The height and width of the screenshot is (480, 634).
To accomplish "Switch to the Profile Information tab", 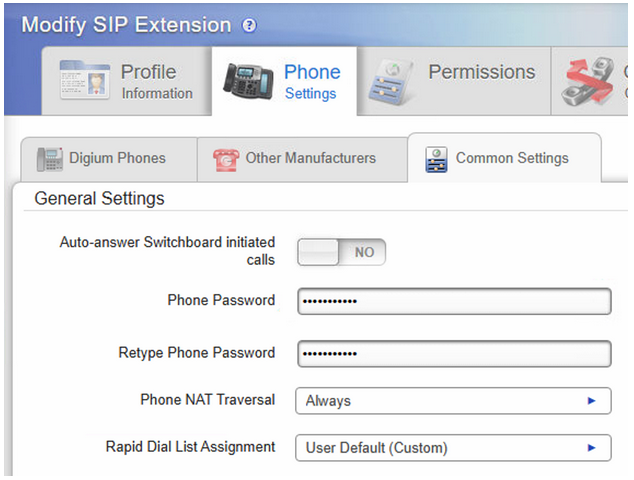I will point(156,81).
